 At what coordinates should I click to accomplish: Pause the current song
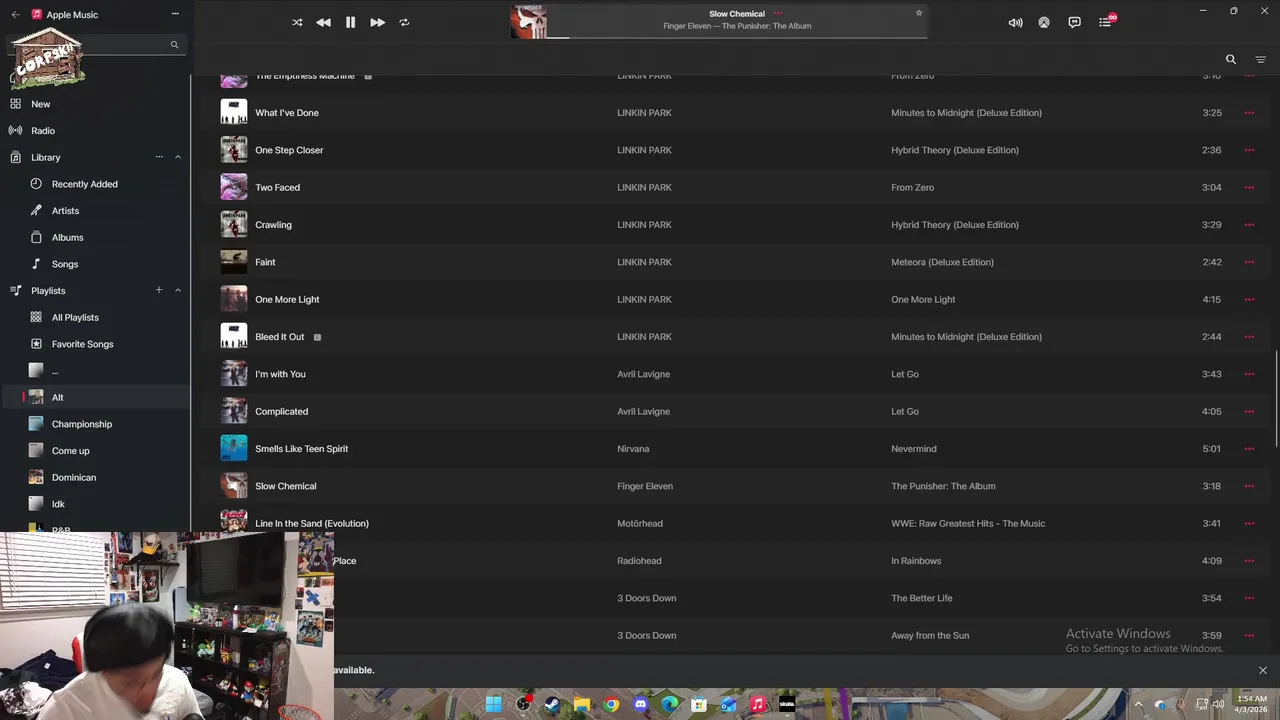[350, 22]
